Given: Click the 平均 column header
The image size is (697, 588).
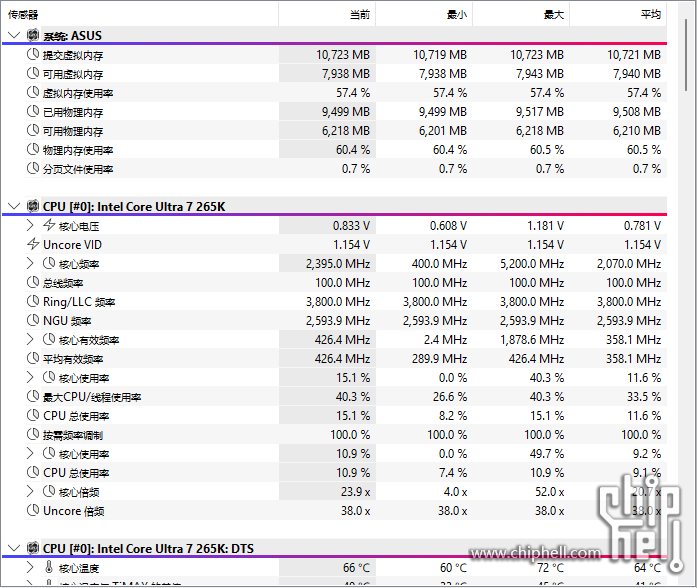Looking at the screenshot, I should coord(618,15).
